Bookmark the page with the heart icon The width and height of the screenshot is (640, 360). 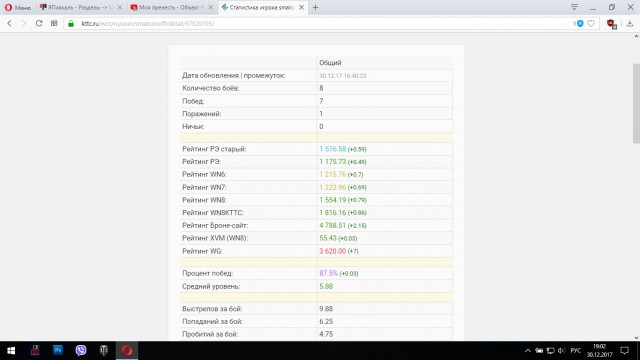point(591,24)
